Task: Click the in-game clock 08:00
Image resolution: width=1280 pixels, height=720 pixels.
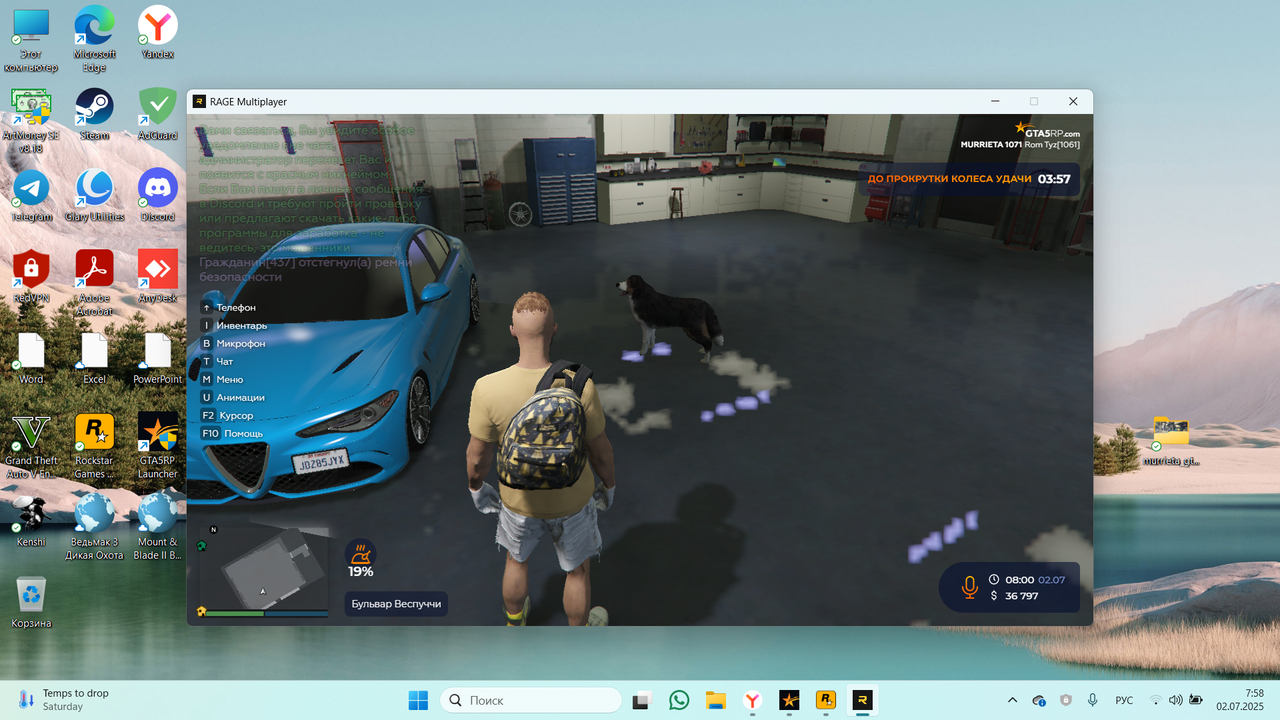Action: click(x=1019, y=580)
